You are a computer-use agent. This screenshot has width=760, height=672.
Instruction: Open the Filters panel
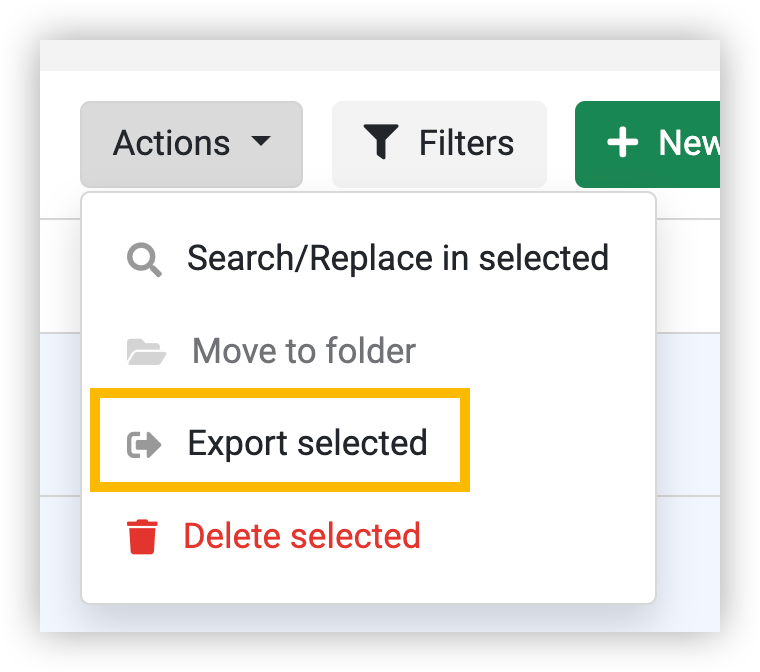(439, 144)
